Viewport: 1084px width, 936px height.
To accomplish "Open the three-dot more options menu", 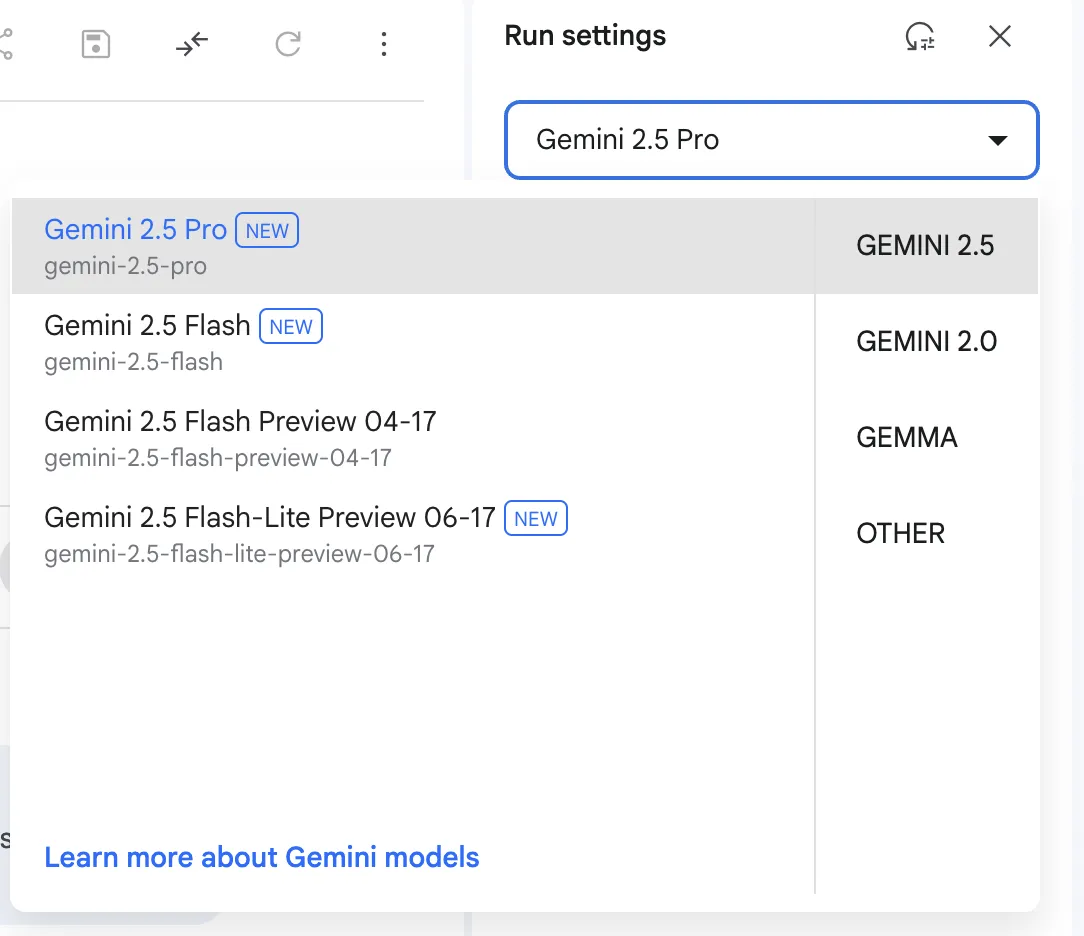I will (x=384, y=44).
